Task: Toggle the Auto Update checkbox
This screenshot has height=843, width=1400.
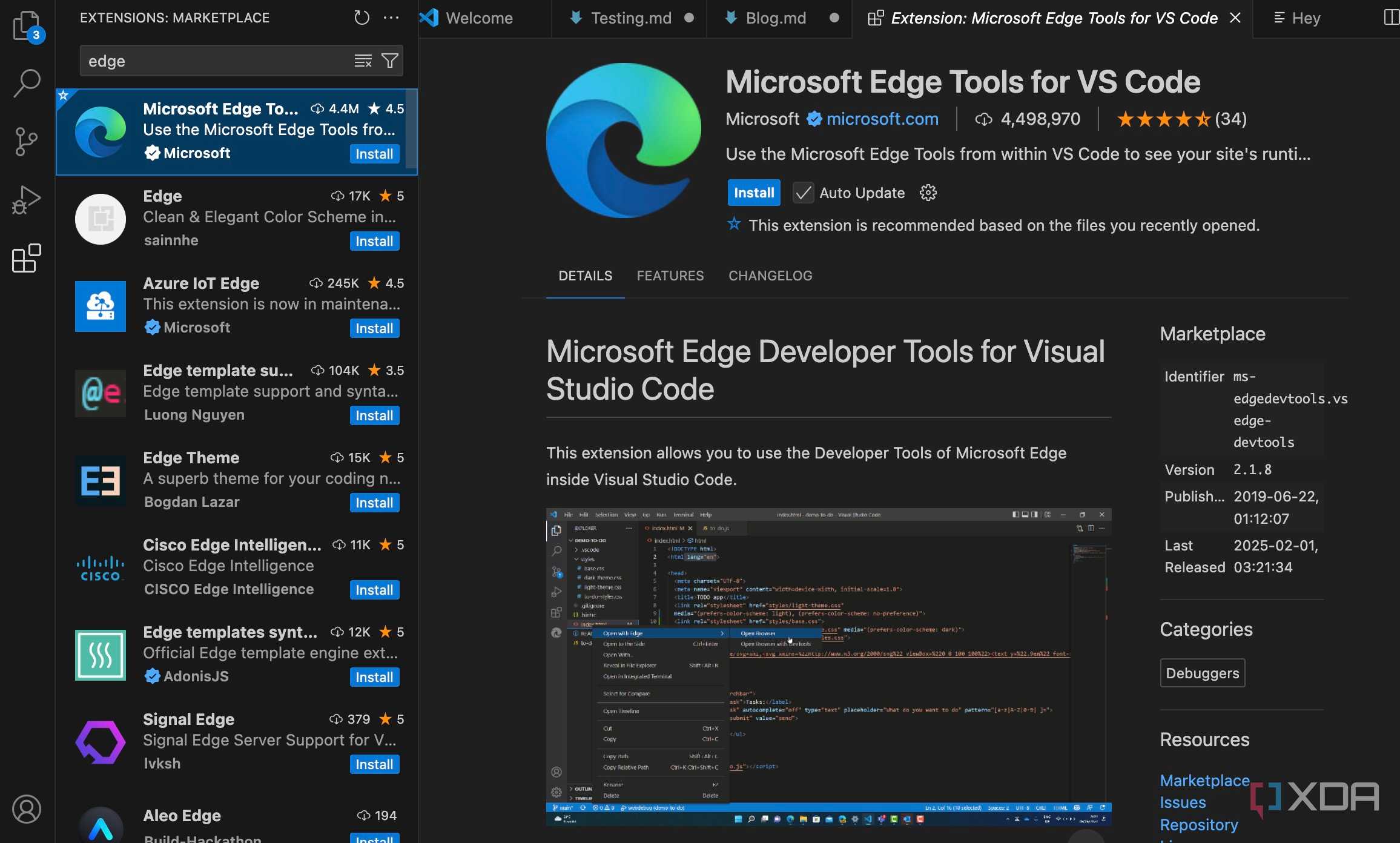Action: pos(803,193)
